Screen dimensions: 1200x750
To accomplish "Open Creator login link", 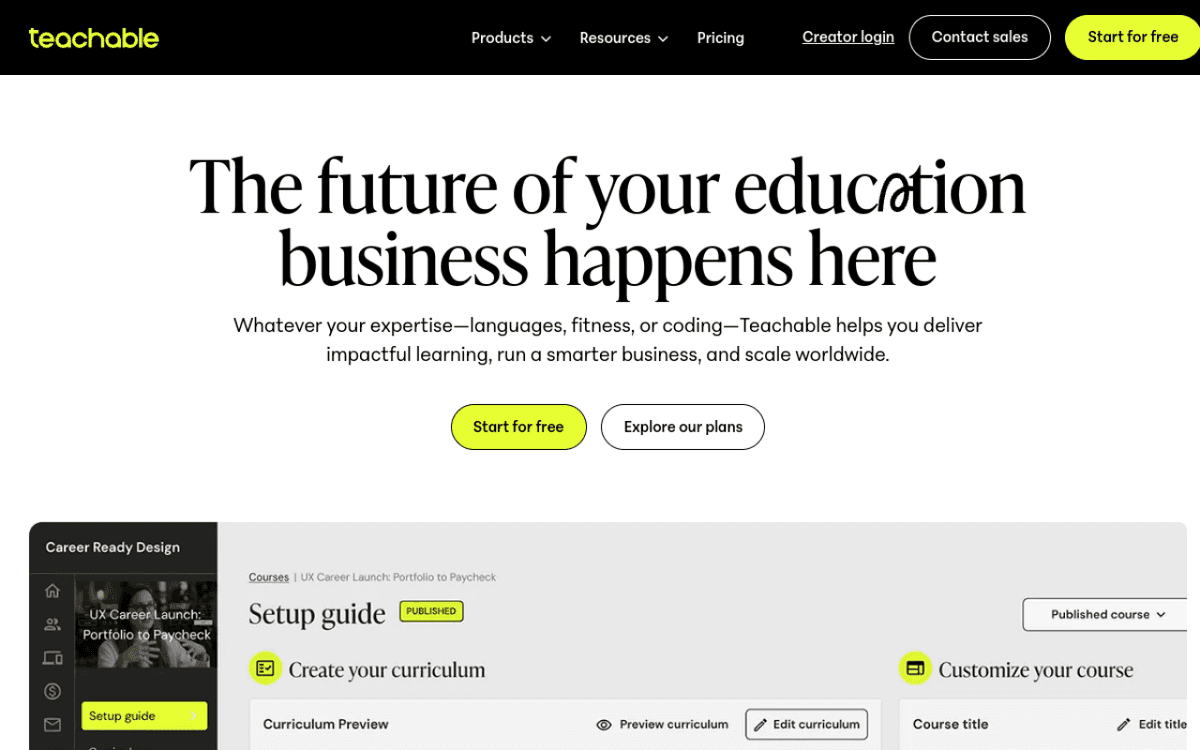I will [x=848, y=36].
